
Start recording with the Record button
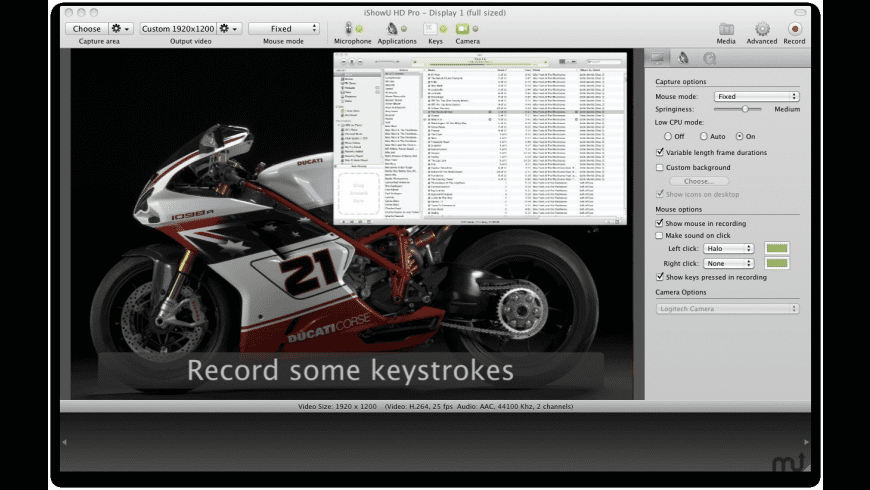(795, 28)
